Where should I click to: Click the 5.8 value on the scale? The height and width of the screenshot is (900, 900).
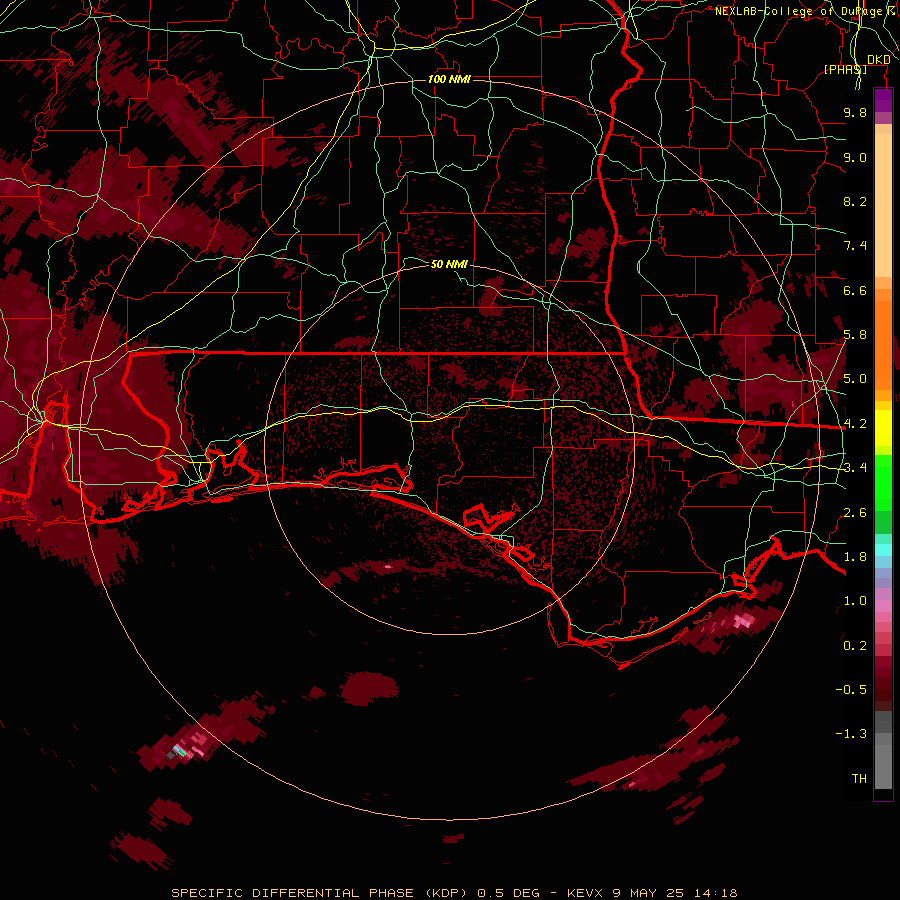coord(855,335)
